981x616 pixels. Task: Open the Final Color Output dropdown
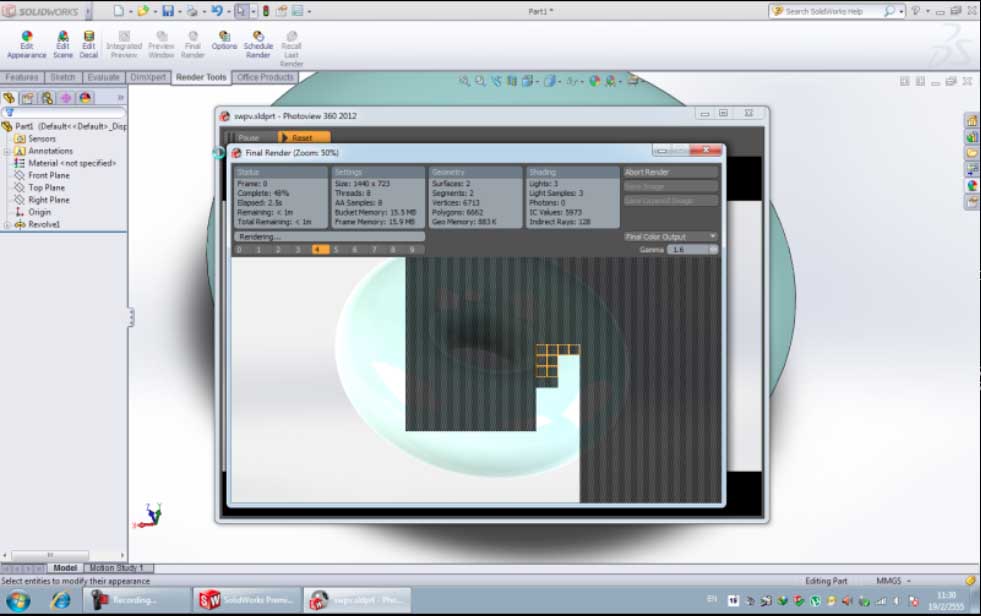pos(670,236)
